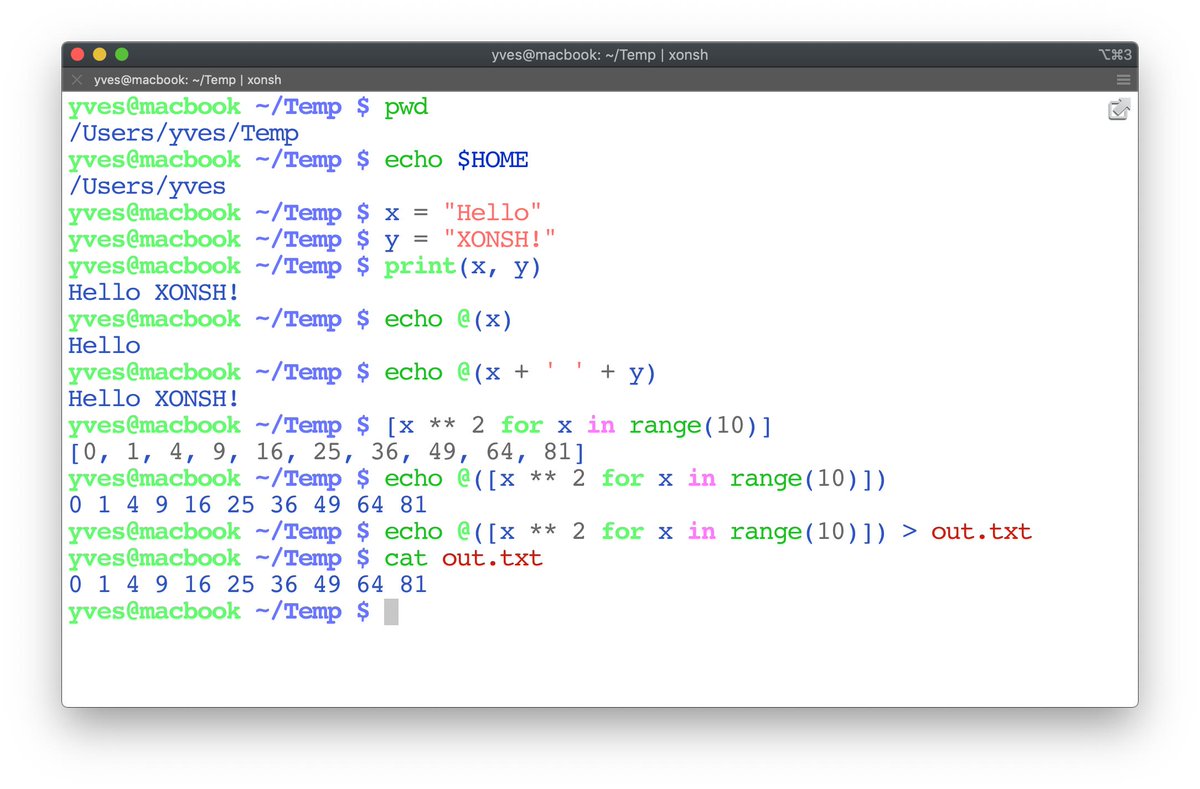Click the '/Users/yves/Temp' output line

point(183,133)
